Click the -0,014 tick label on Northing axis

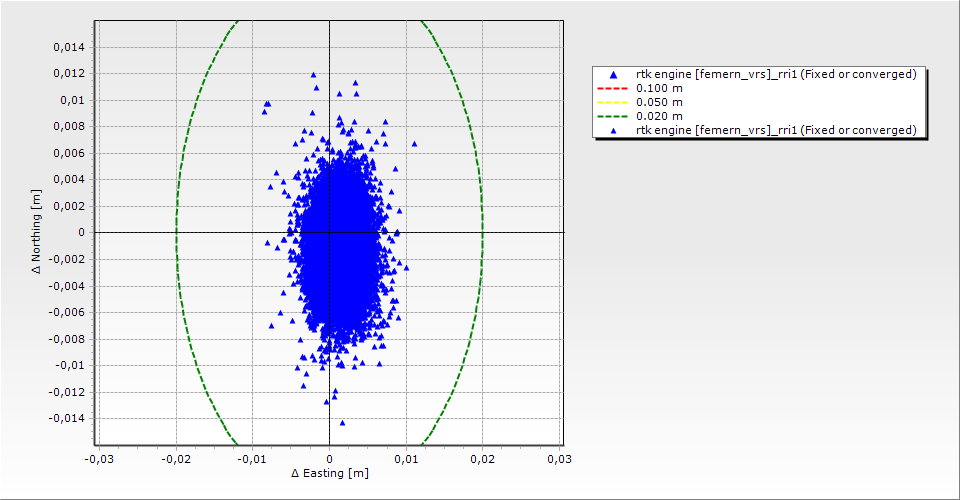[68, 418]
